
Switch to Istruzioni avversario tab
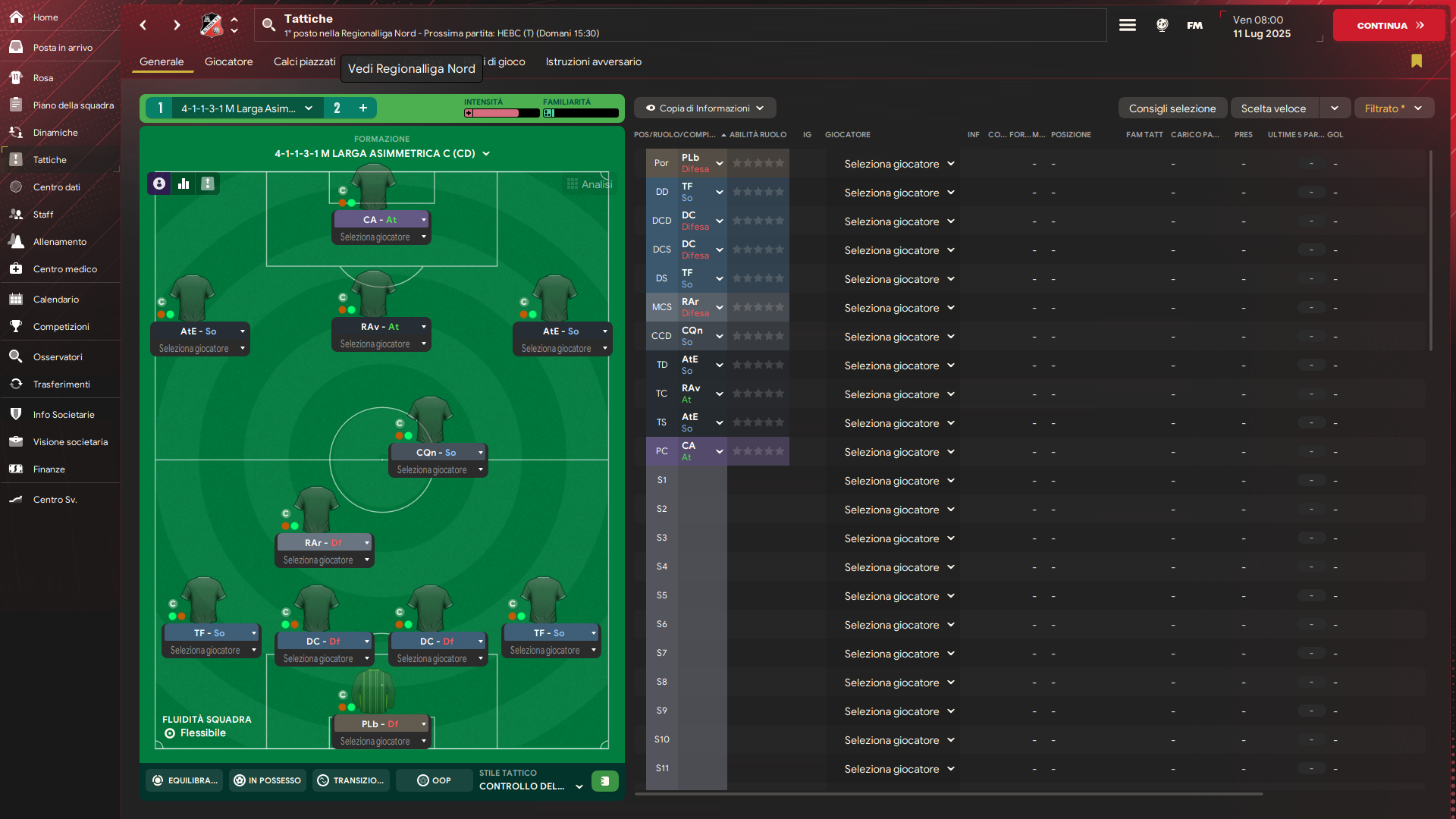click(593, 61)
